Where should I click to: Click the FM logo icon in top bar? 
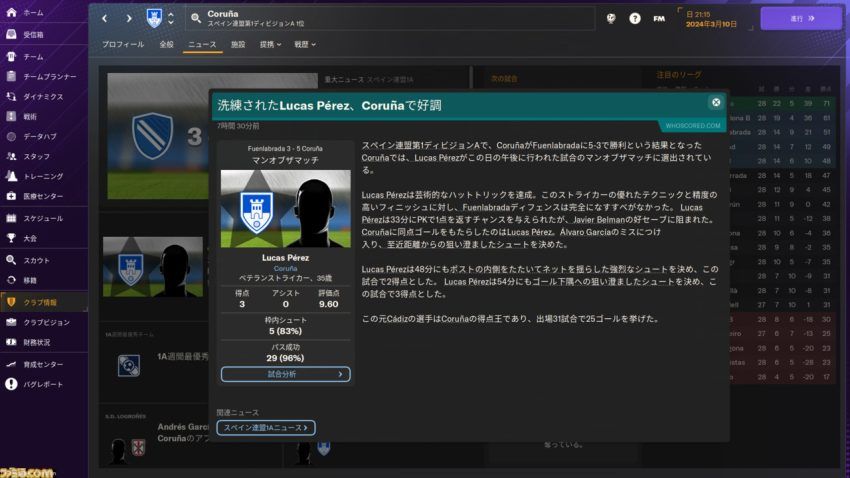coord(659,18)
